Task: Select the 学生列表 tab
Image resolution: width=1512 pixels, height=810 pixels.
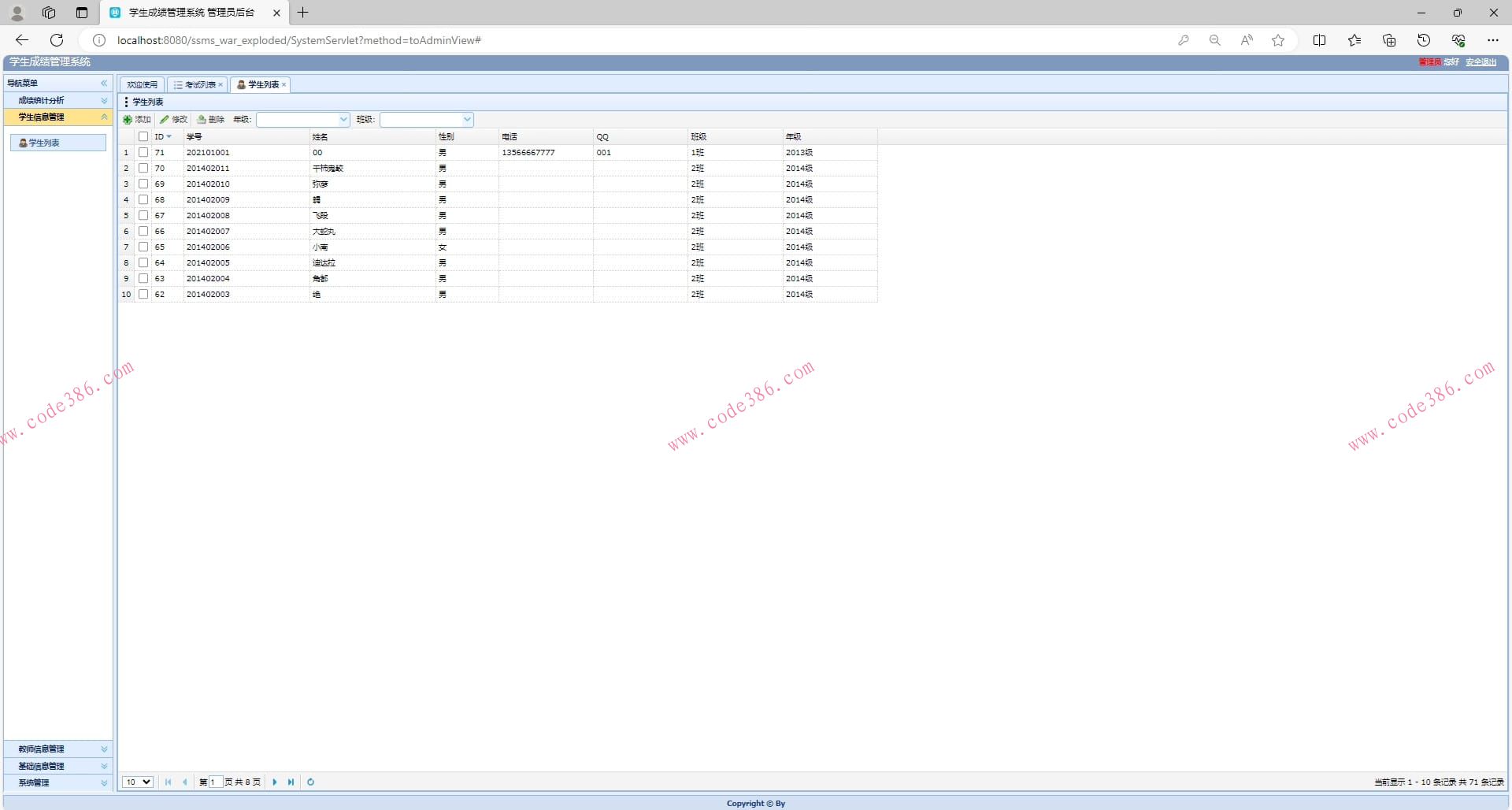Action: 263,85
